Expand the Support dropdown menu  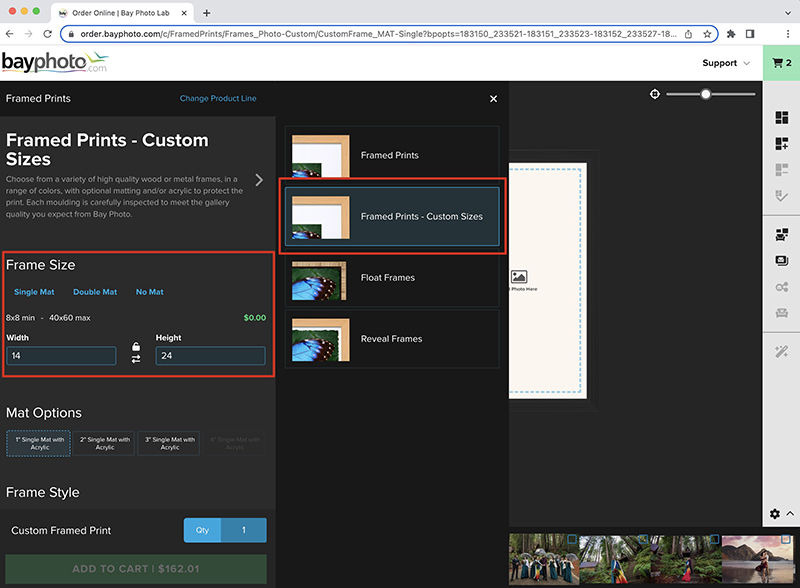coord(726,63)
